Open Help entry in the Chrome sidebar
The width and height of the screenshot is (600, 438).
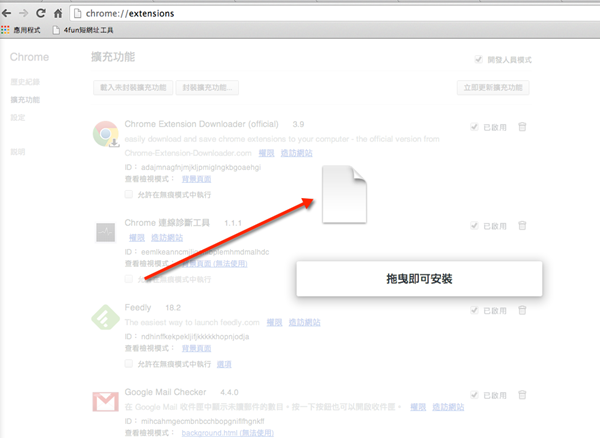[18, 152]
